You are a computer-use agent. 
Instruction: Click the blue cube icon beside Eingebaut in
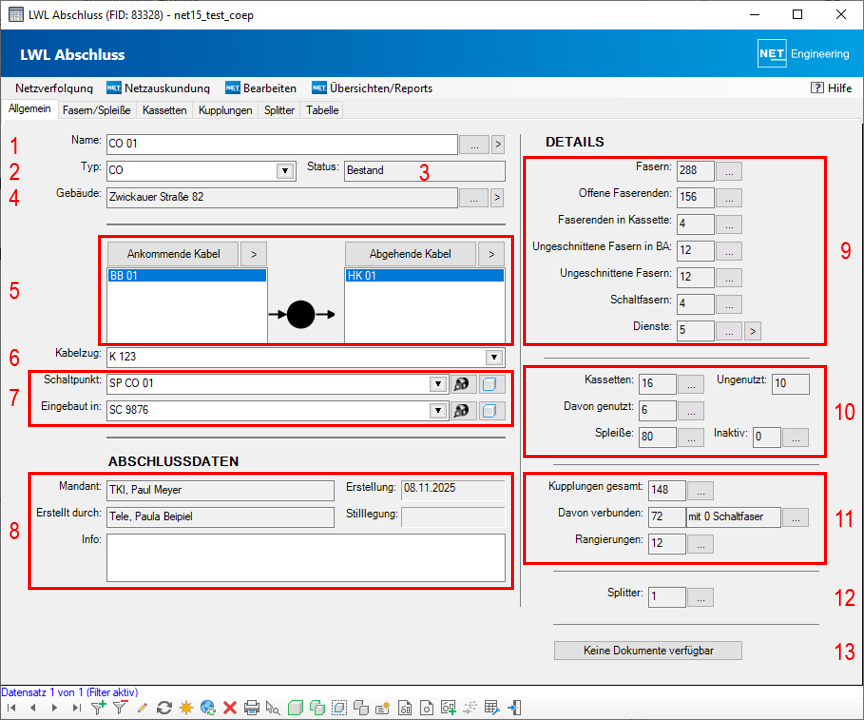click(x=489, y=410)
